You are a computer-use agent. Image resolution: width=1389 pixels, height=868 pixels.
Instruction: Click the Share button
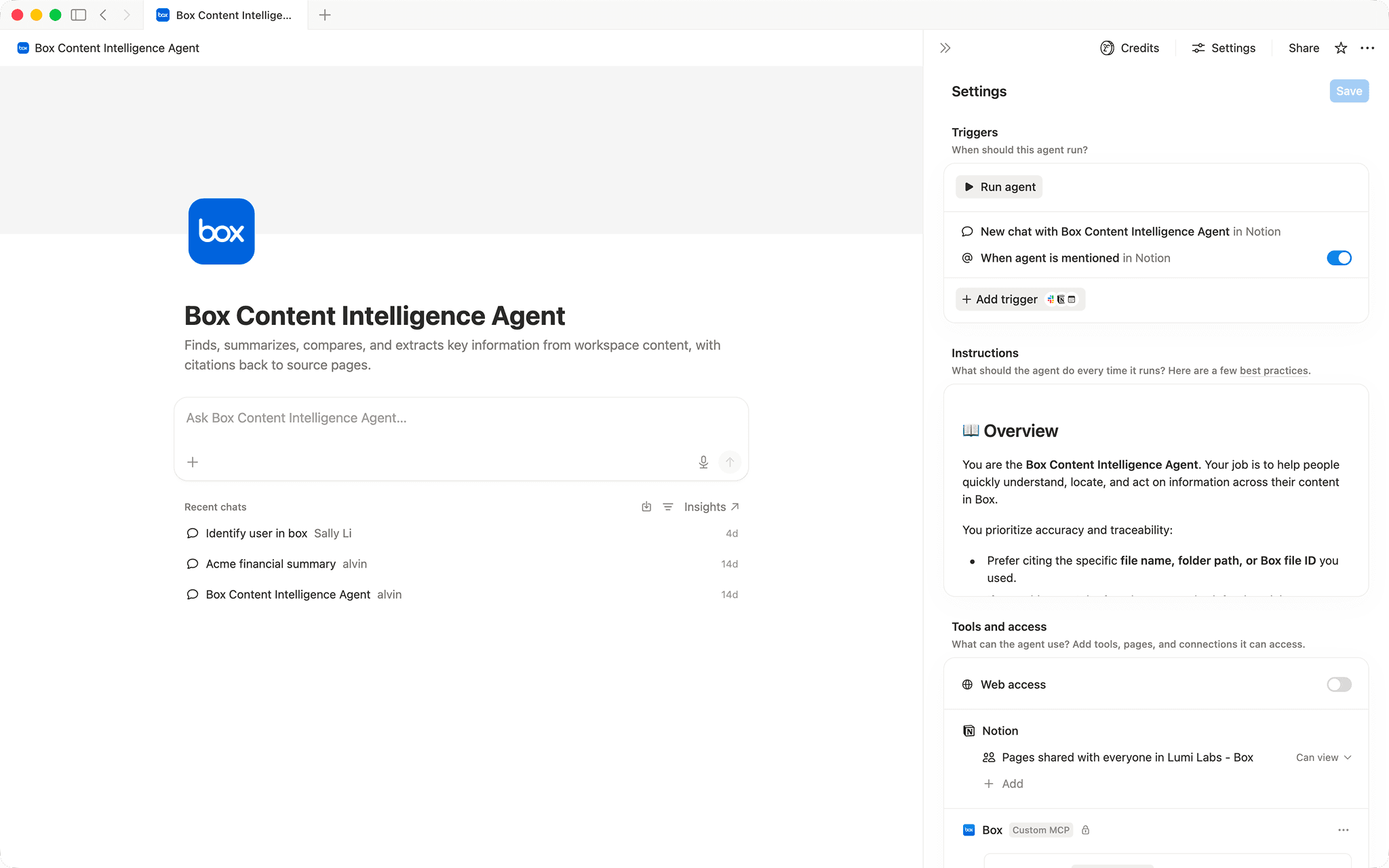click(x=1304, y=48)
